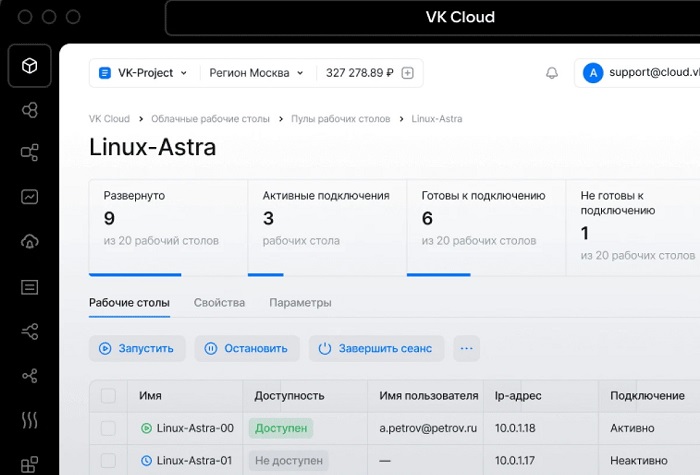Switch to the Параметры tab

point(300,303)
